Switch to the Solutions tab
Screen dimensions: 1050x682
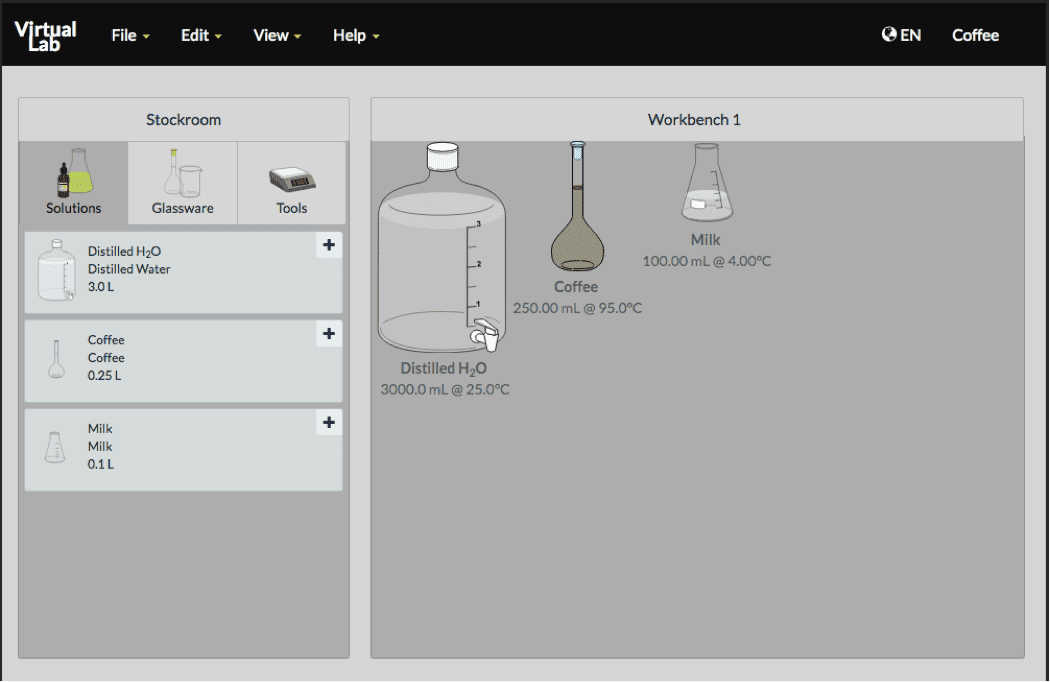(x=74, y=183)
